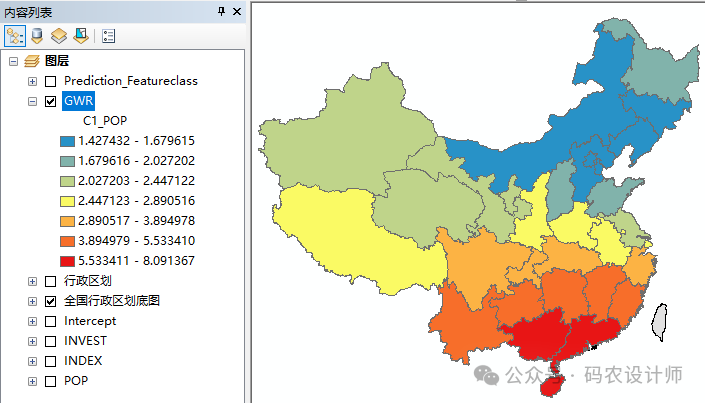705x403 pixels.
Task: Select the 全国行政区划底图 layer name
Action: point(112,301)
